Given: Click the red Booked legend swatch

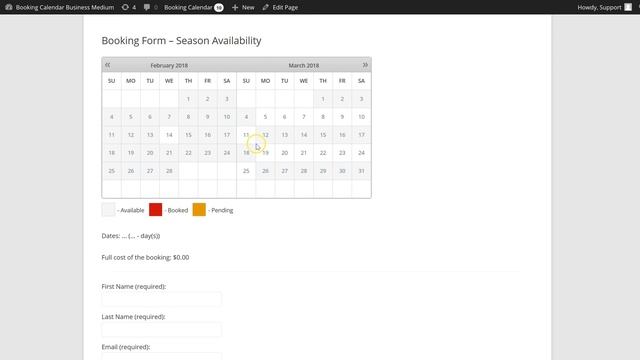Looking at the screenshot, I should point(156,210).
